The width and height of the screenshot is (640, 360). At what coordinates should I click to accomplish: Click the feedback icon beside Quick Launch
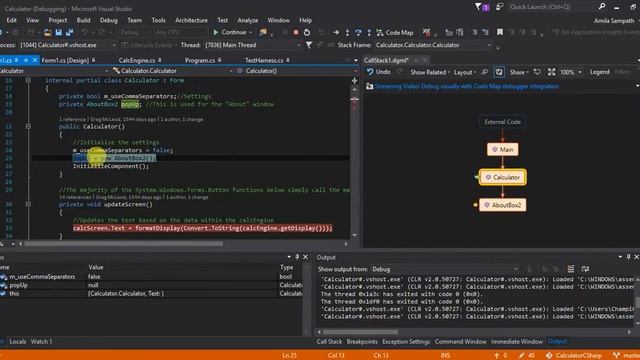[x=499, y=7]
